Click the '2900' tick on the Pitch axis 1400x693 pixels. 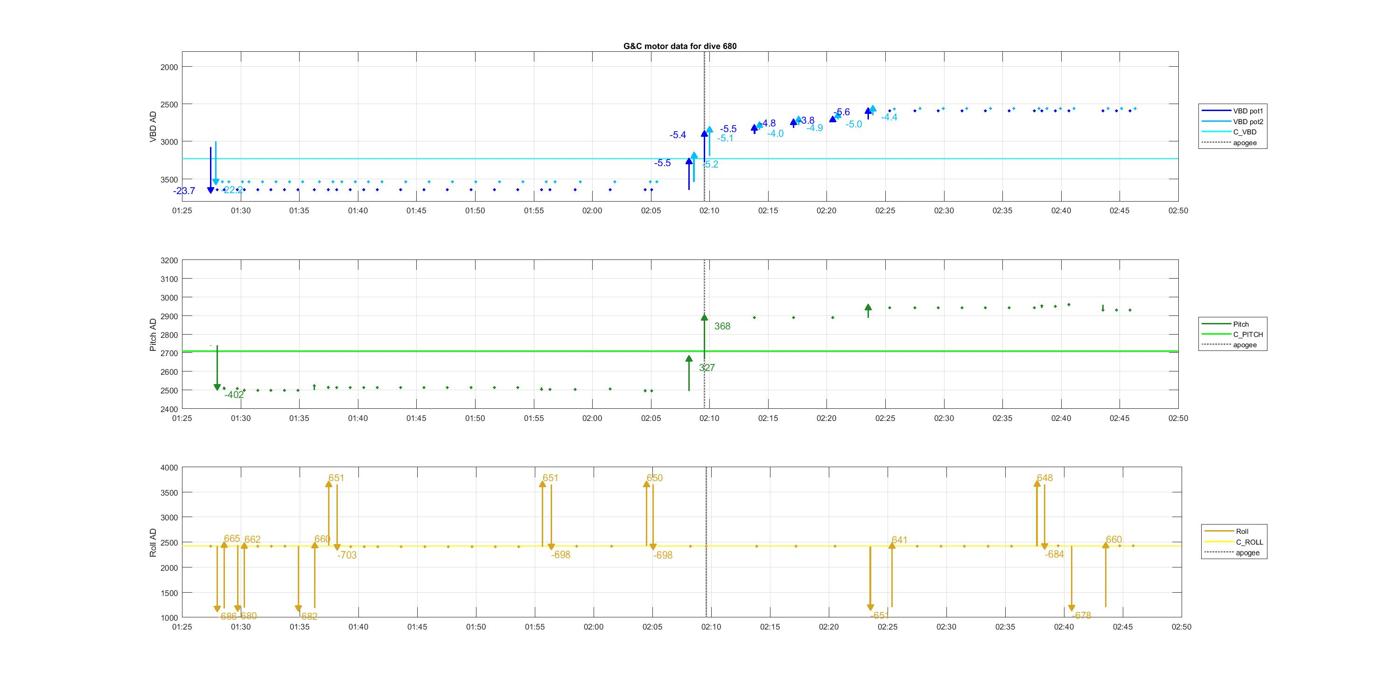[x=169, y=316]
